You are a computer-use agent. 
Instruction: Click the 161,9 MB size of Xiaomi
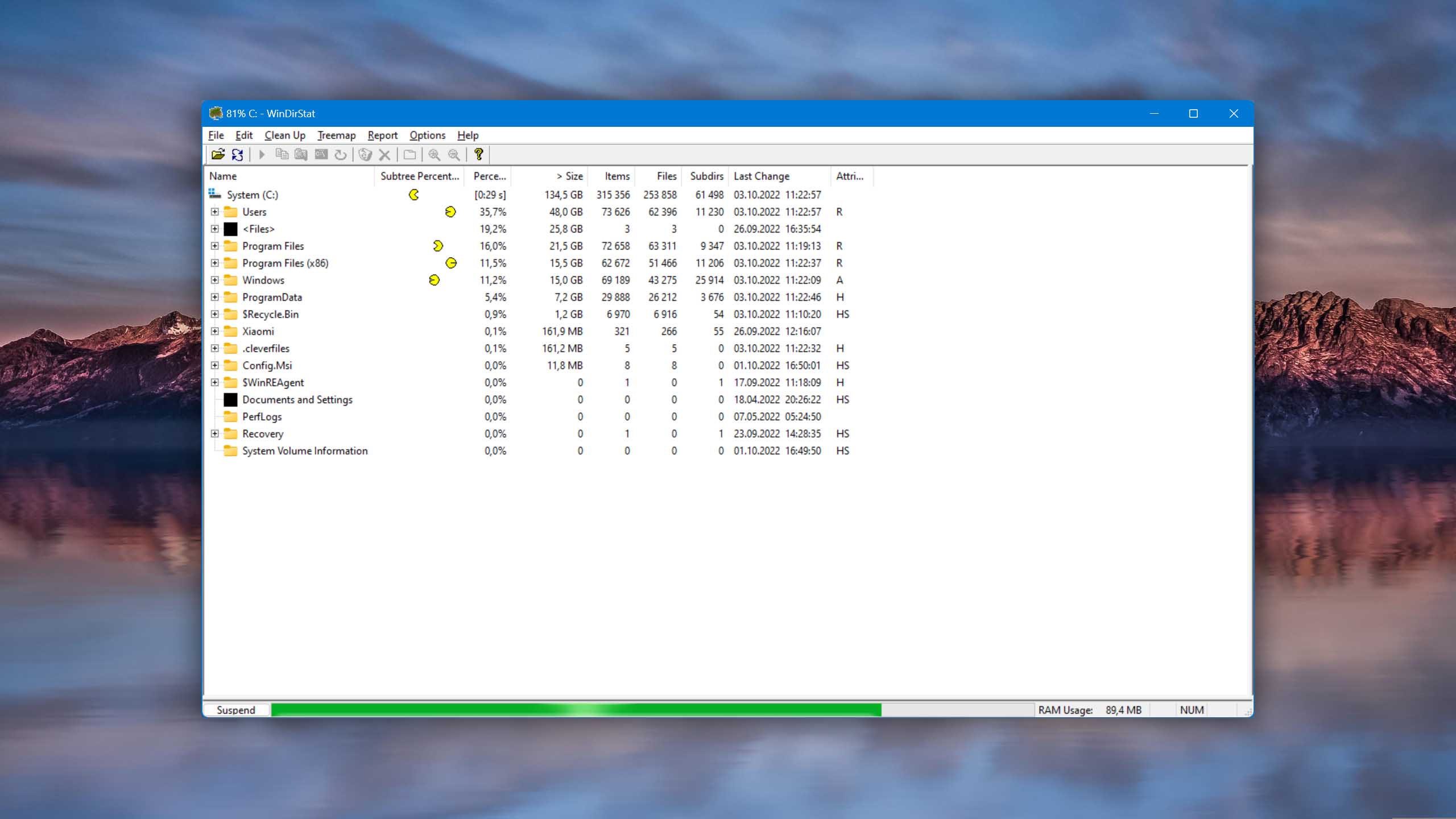pyautogui.click(x=562, y=331)
